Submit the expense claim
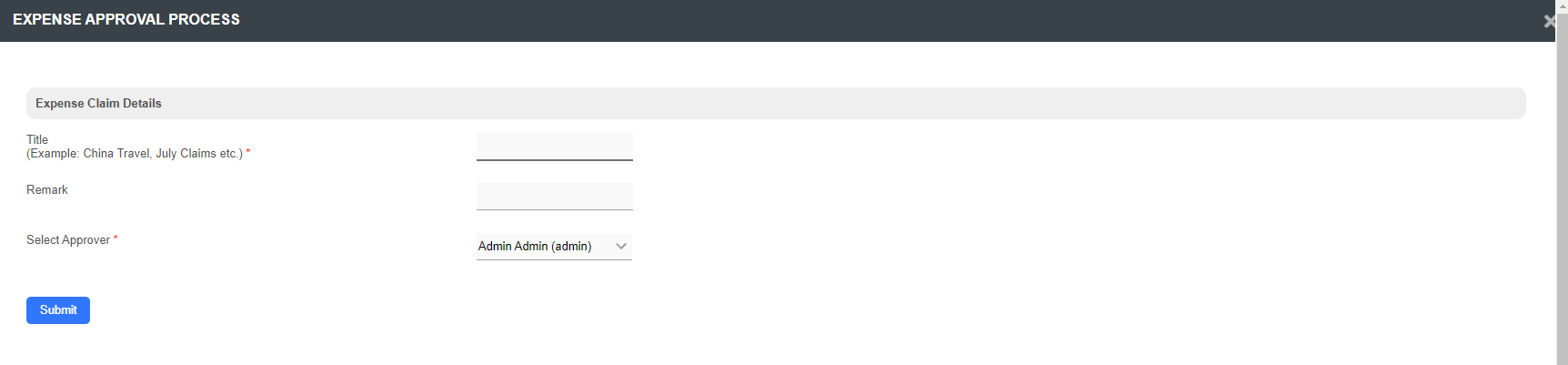 point(58,310)
